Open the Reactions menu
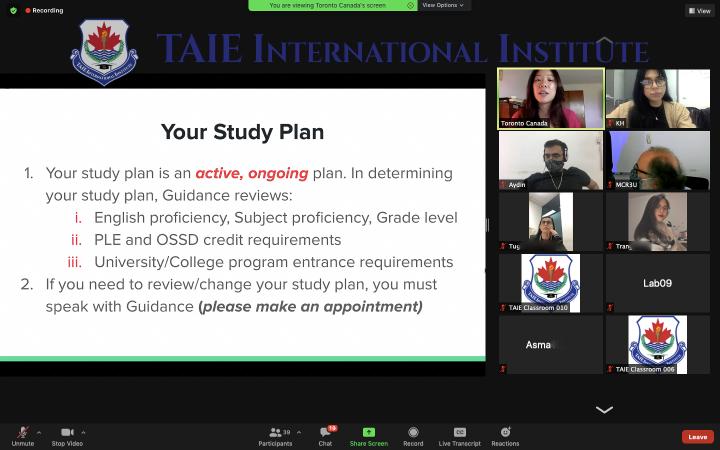The width and height of the screenshot is (720, 450). click(505, 436)
